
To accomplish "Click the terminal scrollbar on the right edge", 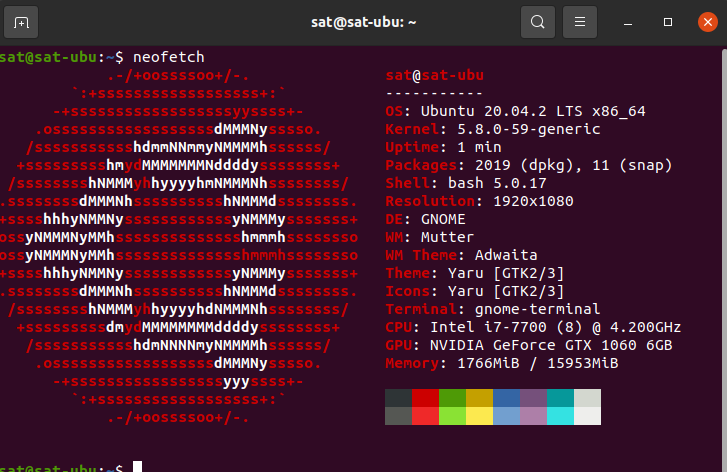I will [724, 260].
